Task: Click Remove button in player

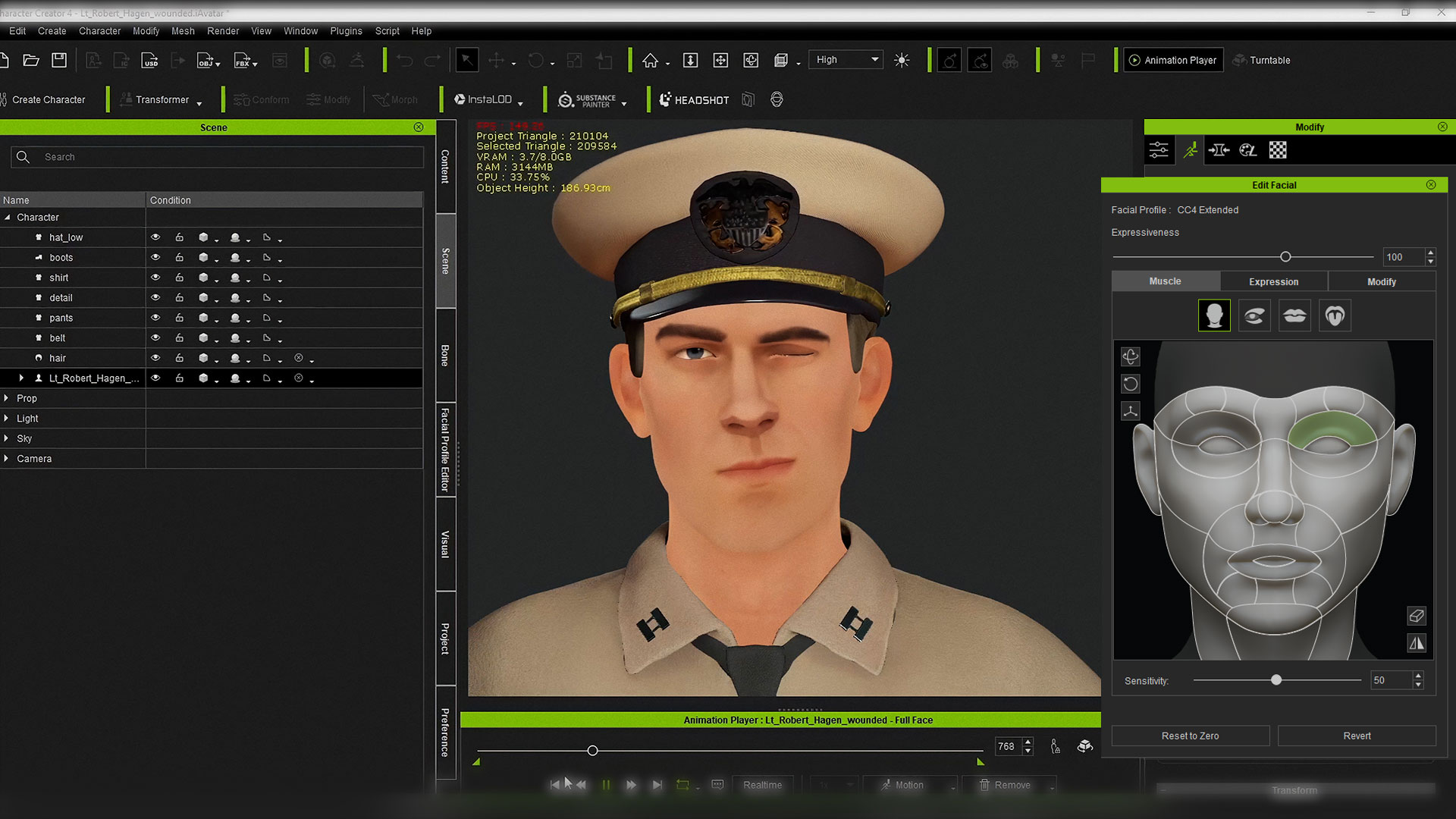Action: click(1005, 785)
